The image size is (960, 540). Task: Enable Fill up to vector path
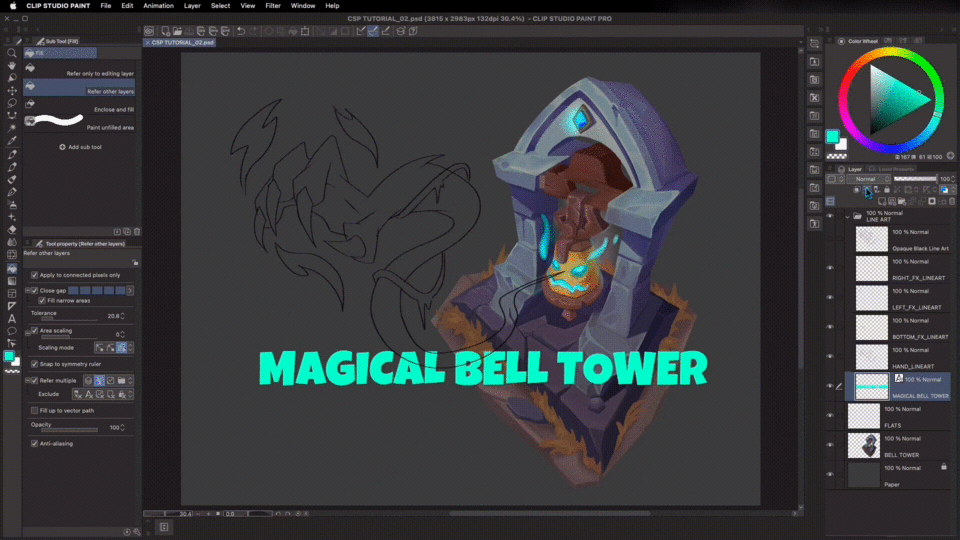(34, 410)
